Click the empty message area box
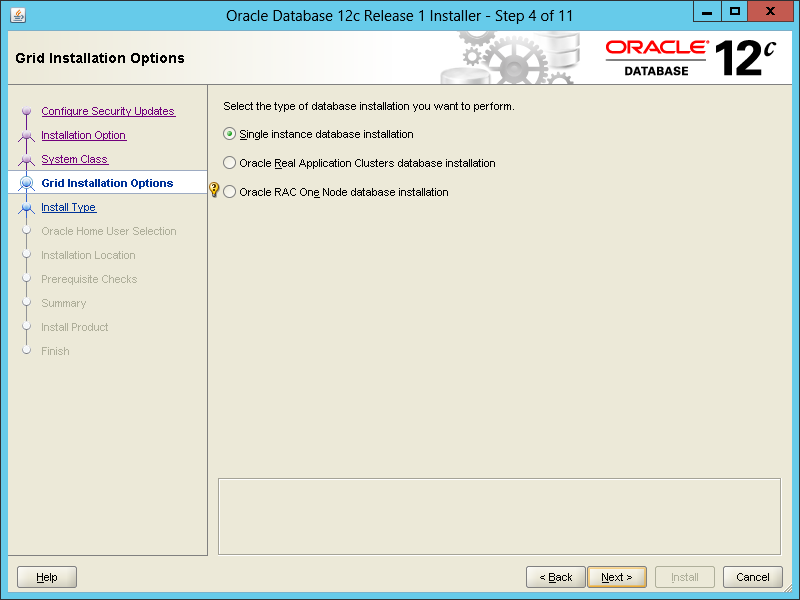Viewport: 800px width, 600px height. pyautogui.click(x=499, y=516)
